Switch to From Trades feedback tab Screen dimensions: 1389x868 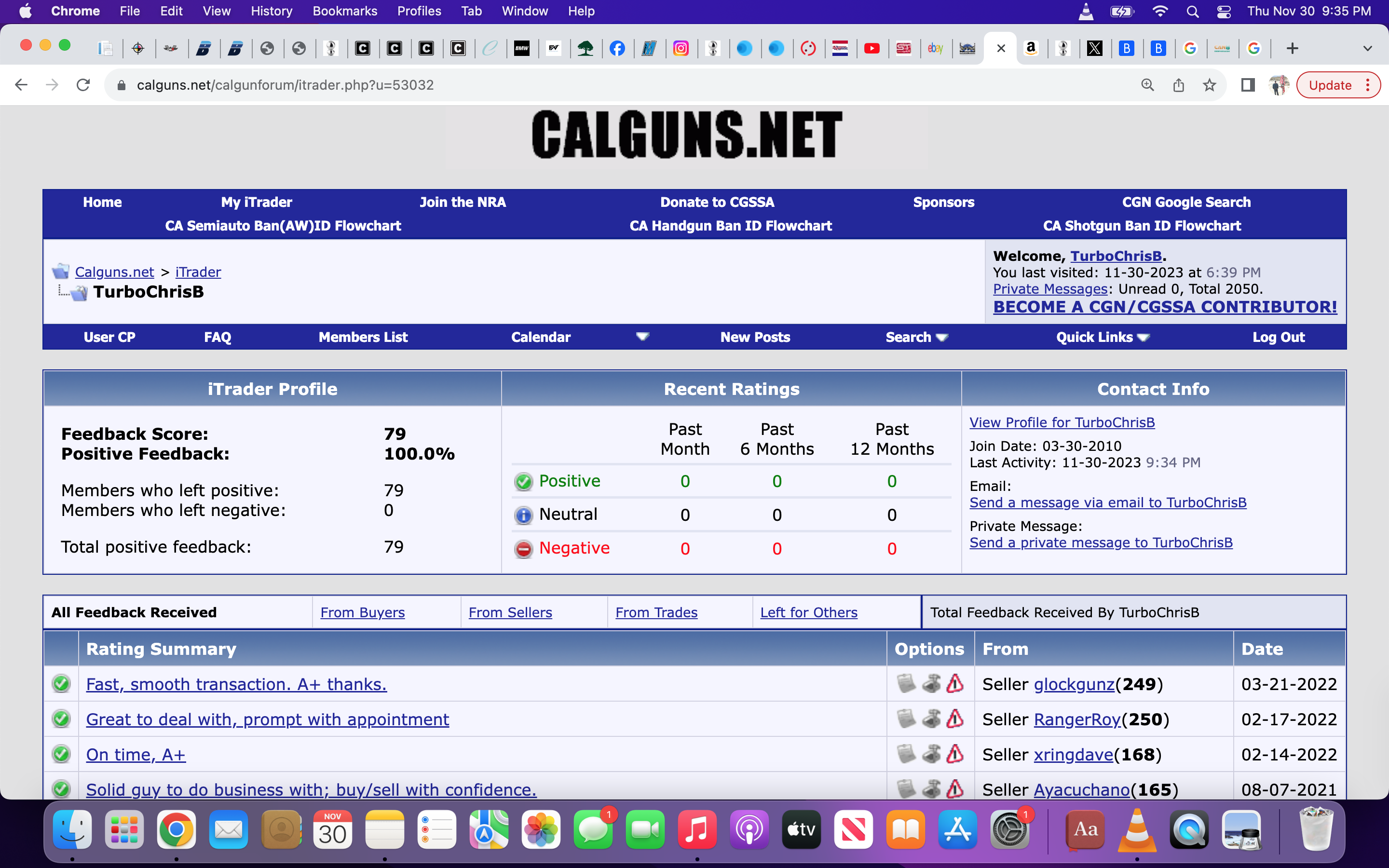[x=656, y=612]
